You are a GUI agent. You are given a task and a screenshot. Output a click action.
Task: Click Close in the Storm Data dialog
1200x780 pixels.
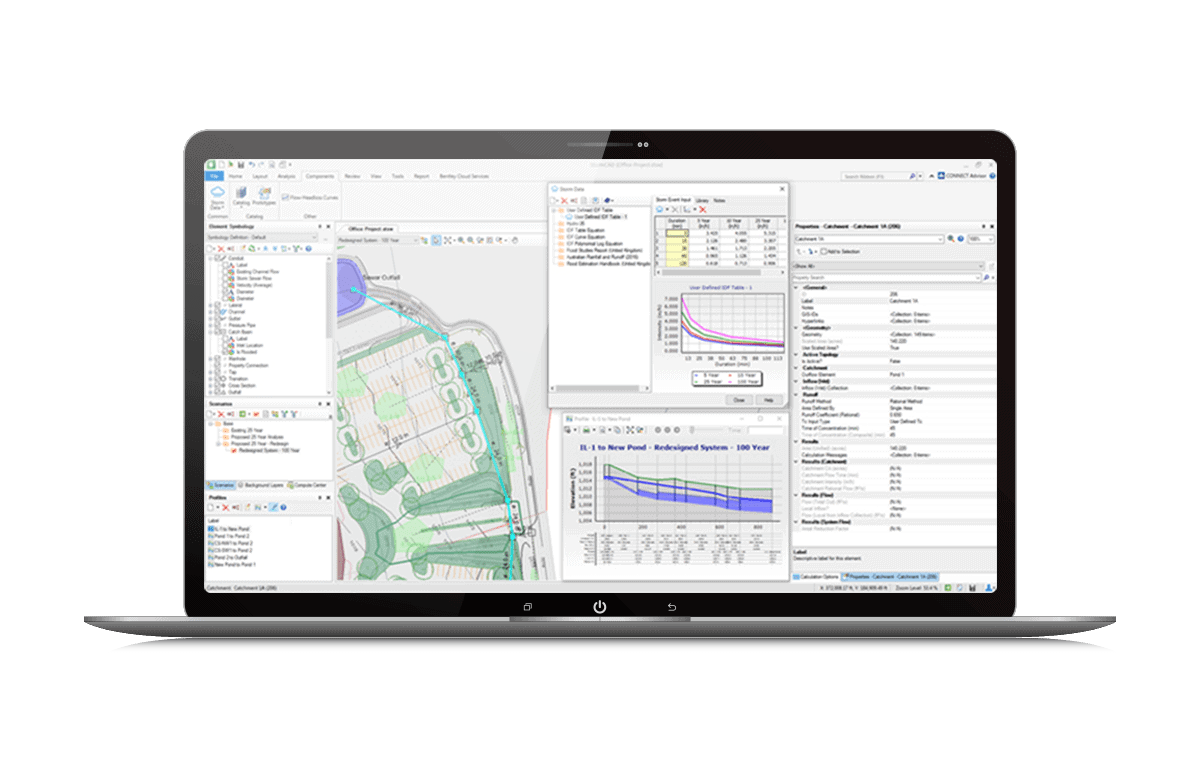(739, 399)
